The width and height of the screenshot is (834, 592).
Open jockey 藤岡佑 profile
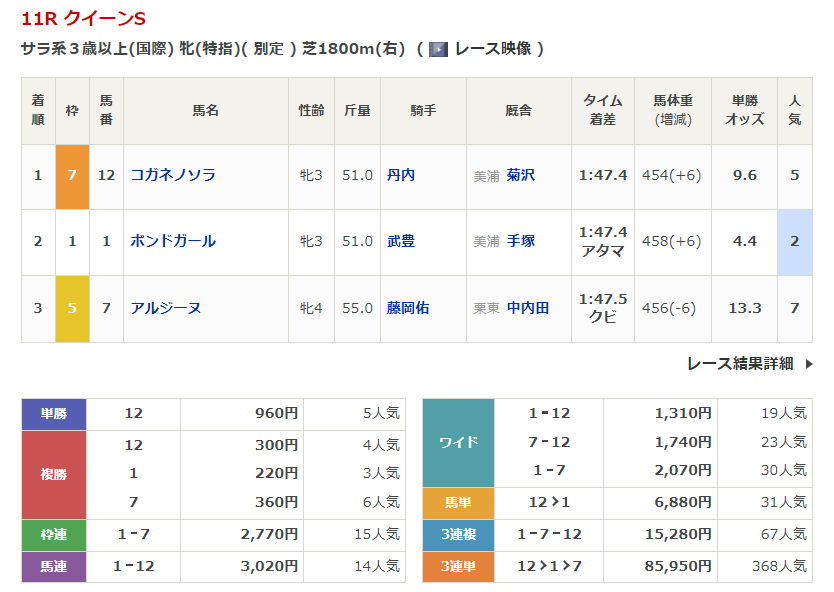tap(408, 308)
